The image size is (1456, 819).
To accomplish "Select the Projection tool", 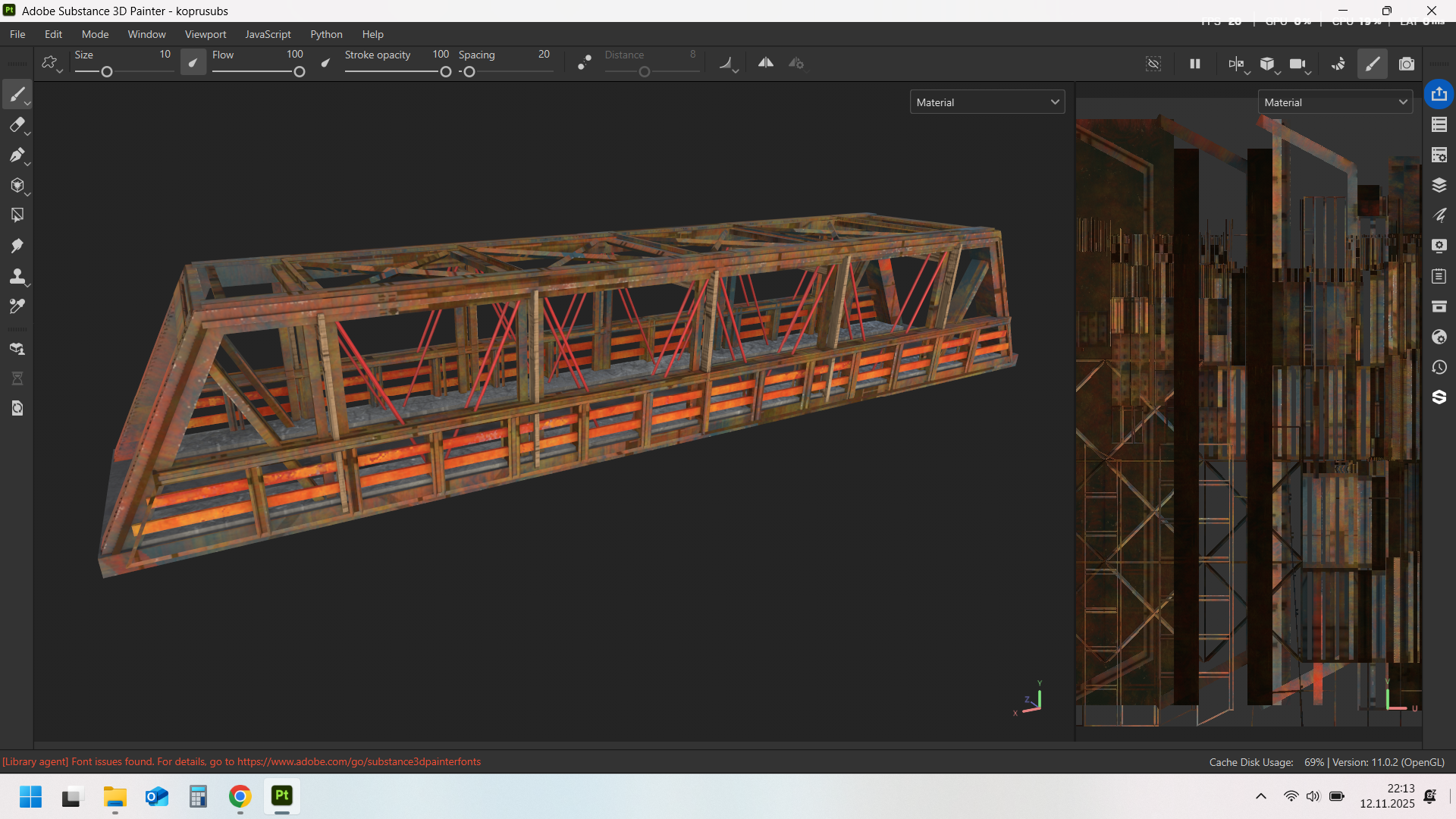I will (x=17, y=155).
